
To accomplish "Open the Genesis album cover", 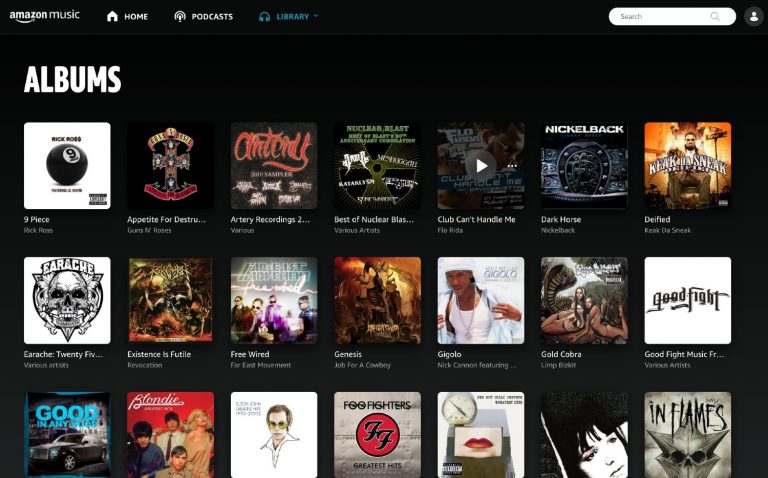I will point(377,300).
